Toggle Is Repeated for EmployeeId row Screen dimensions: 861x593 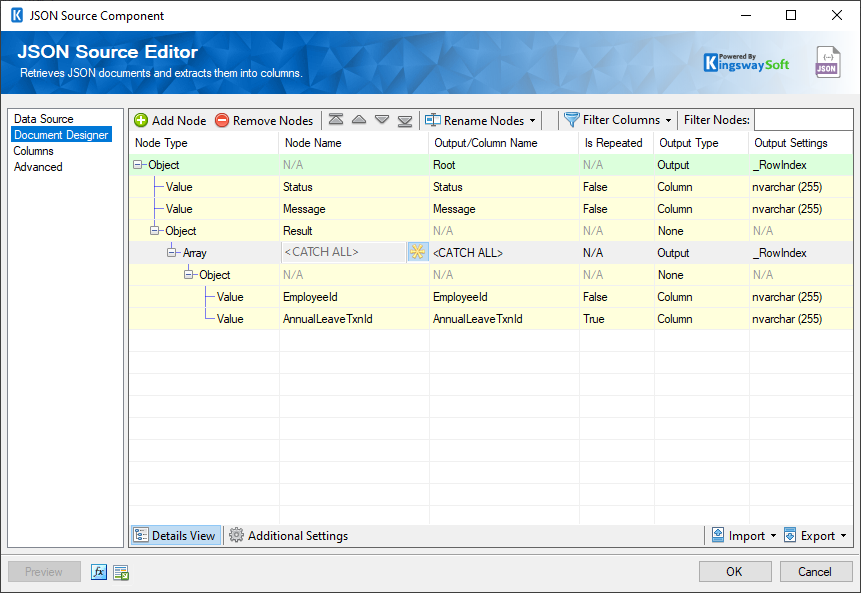(596, 296)
